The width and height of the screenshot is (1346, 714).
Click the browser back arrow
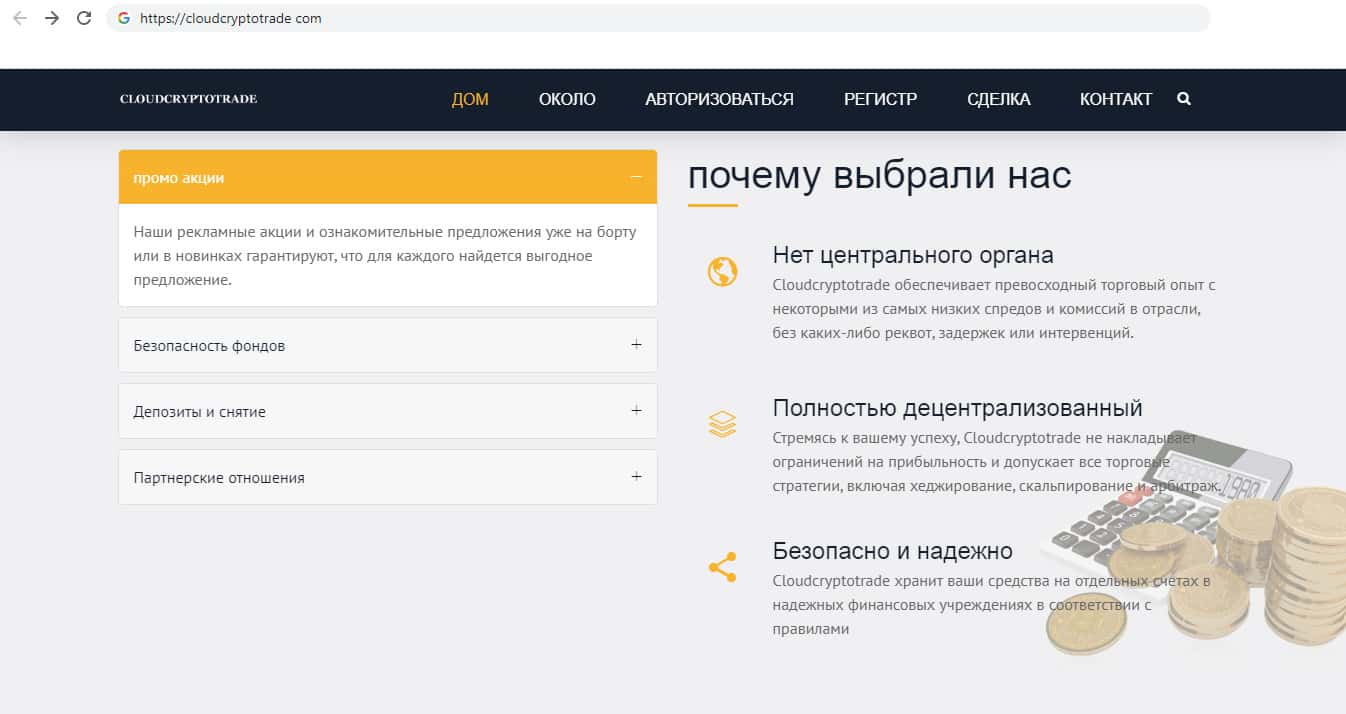click(20, 18)
